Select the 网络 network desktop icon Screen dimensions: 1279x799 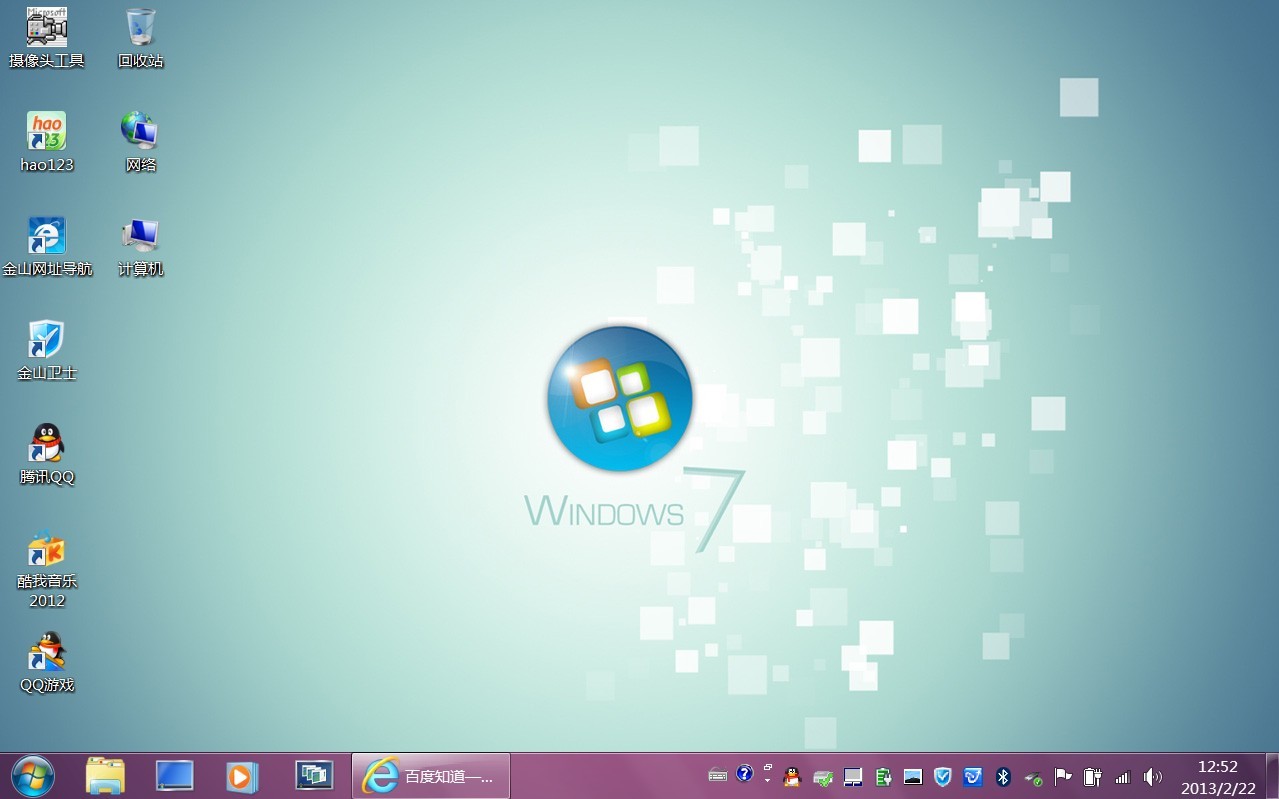pos(140,142)
